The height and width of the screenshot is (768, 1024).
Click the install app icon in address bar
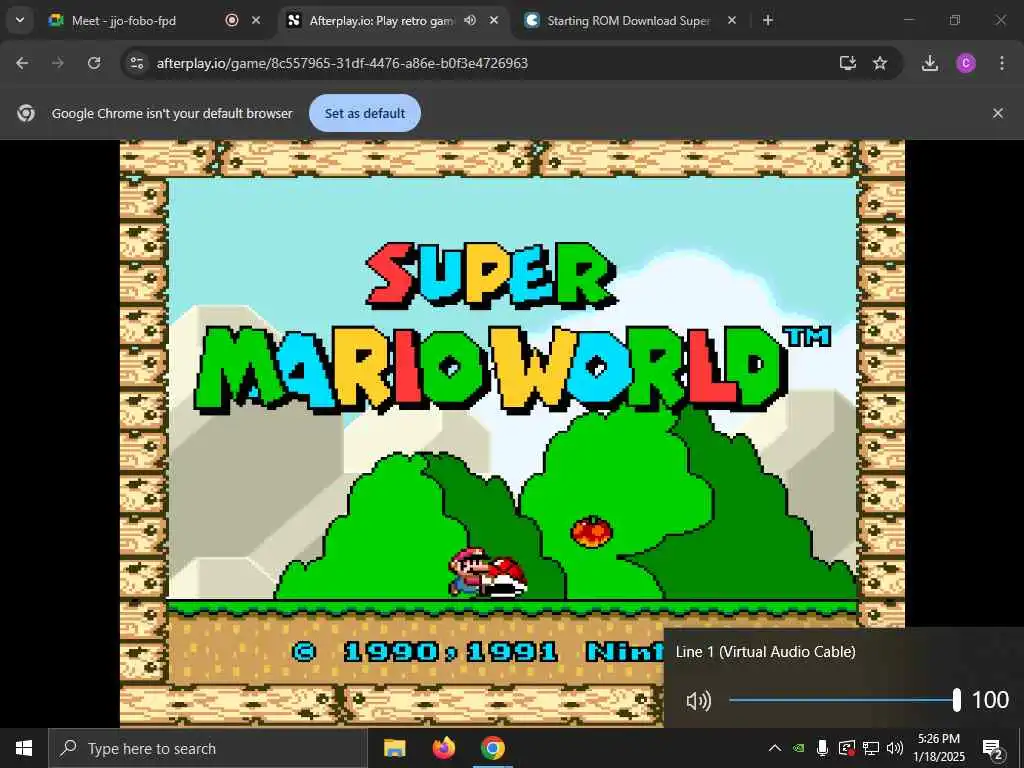tap(848, 63)
